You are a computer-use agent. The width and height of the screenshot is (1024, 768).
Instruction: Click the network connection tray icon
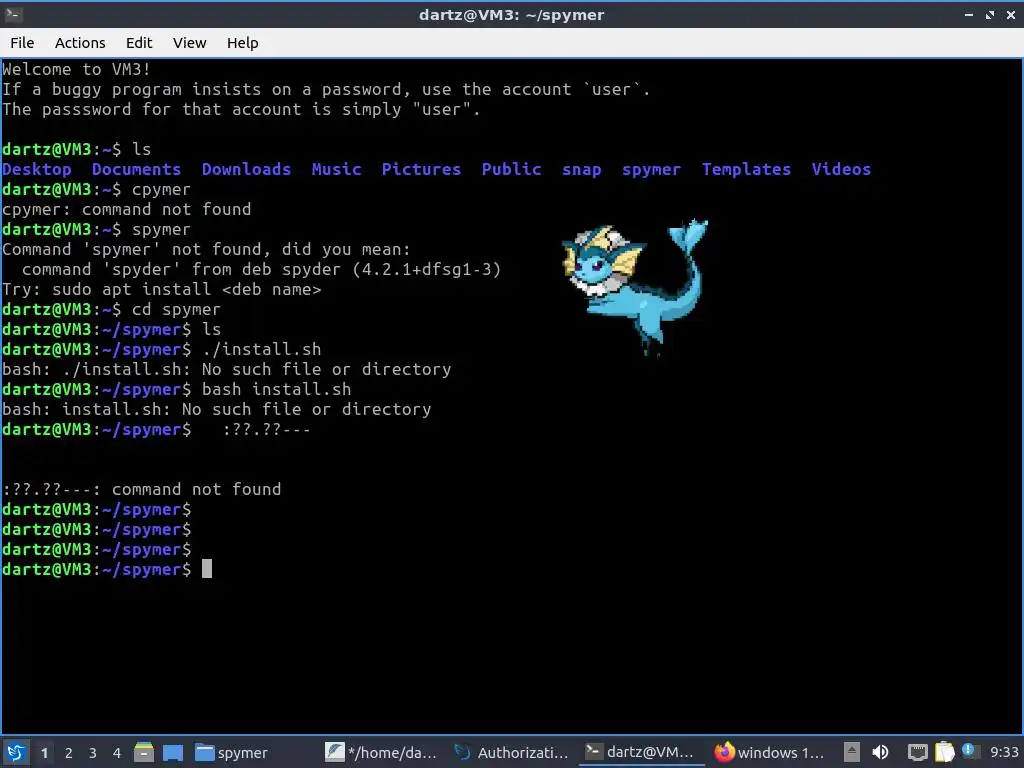(x=918, y=753)
